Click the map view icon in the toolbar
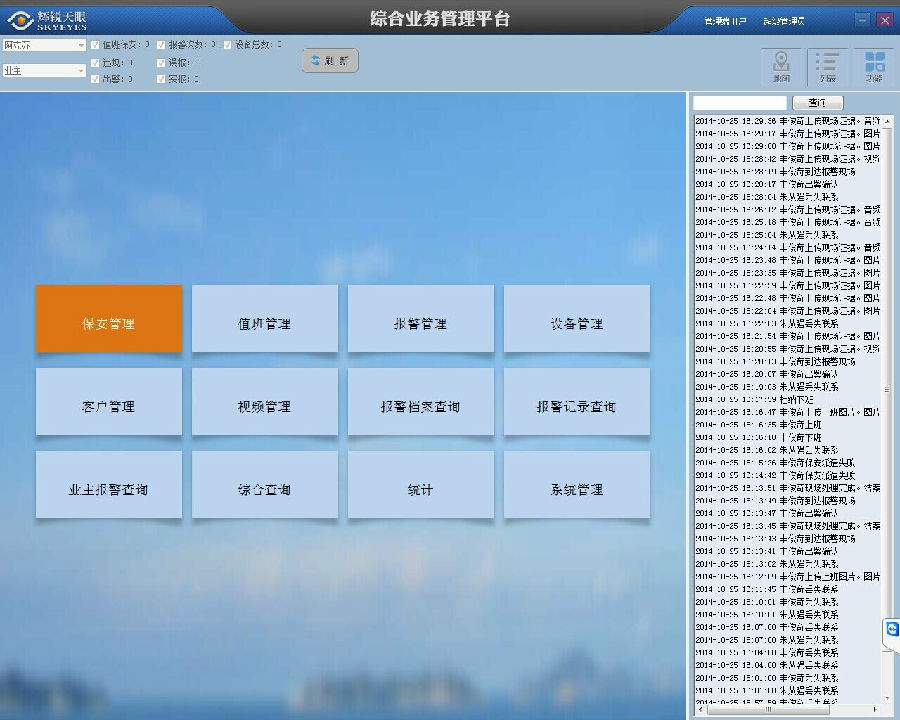 [x=781, y=60]
